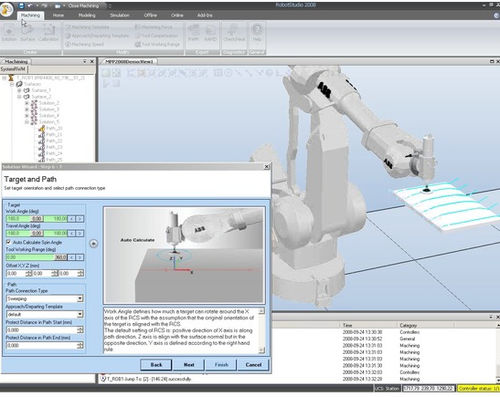Click the Finish button in wizard
Image resolution: width=500 pixels, height=397 pixels.
pos(221,365)
